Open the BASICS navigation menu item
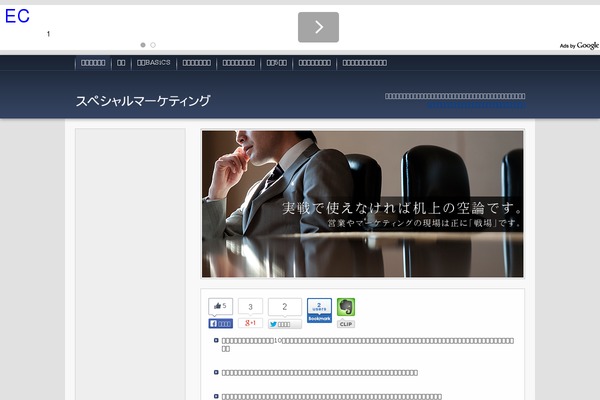Image resolution: width=600 pixels, height=400 pixels. pos(153,62)
